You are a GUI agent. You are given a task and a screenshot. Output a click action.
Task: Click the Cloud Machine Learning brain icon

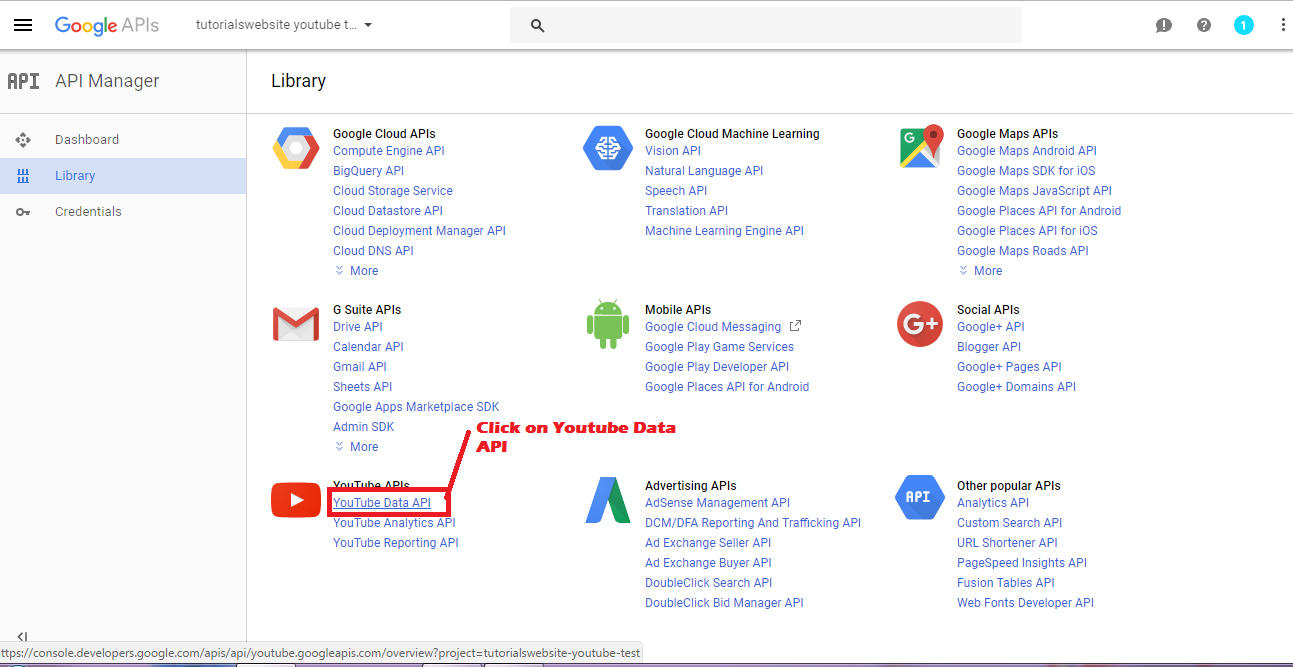click(x=608, y=149)
